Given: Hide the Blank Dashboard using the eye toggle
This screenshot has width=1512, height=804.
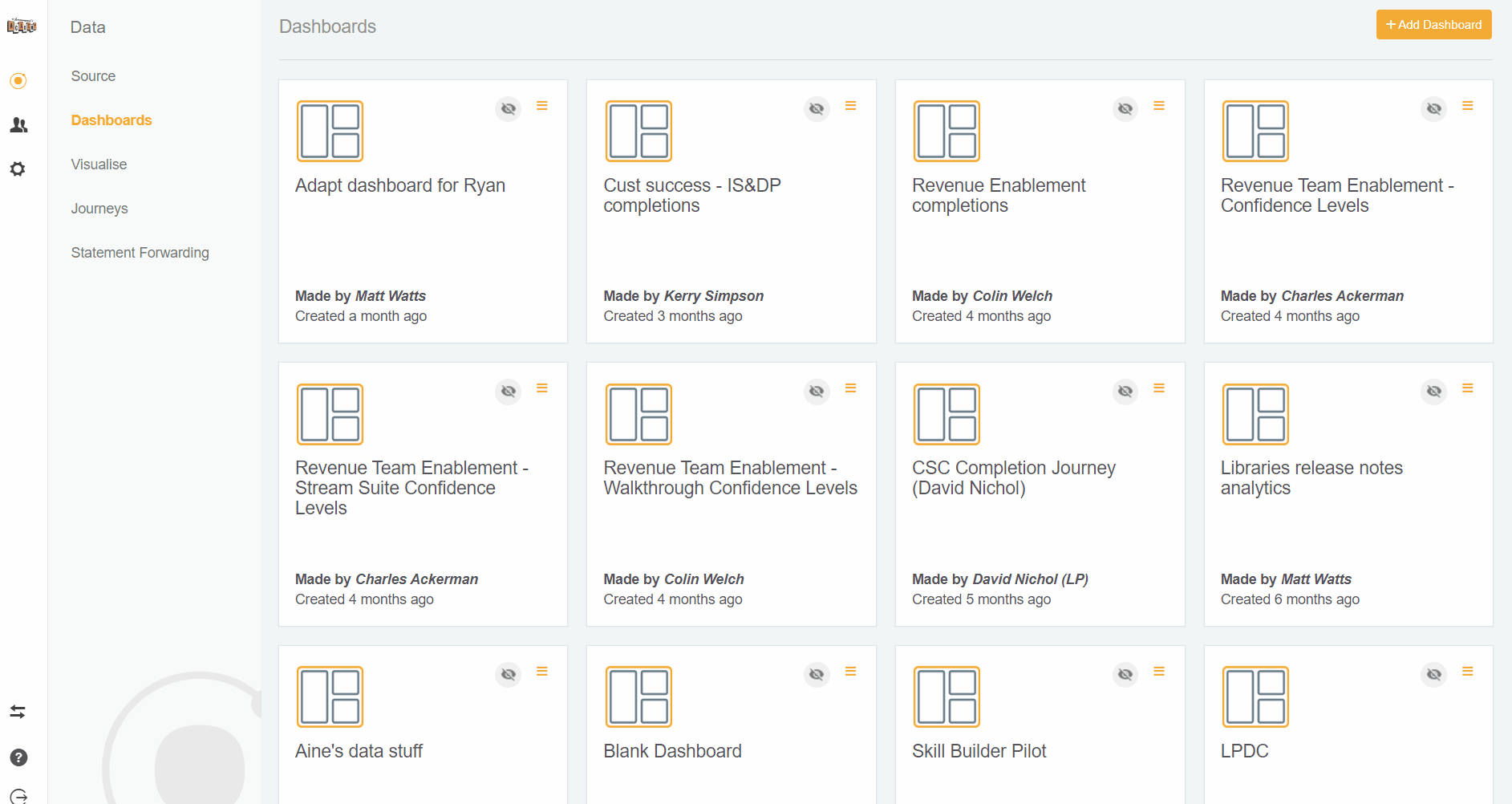Looking at the screenshot, I should (816, 674).
